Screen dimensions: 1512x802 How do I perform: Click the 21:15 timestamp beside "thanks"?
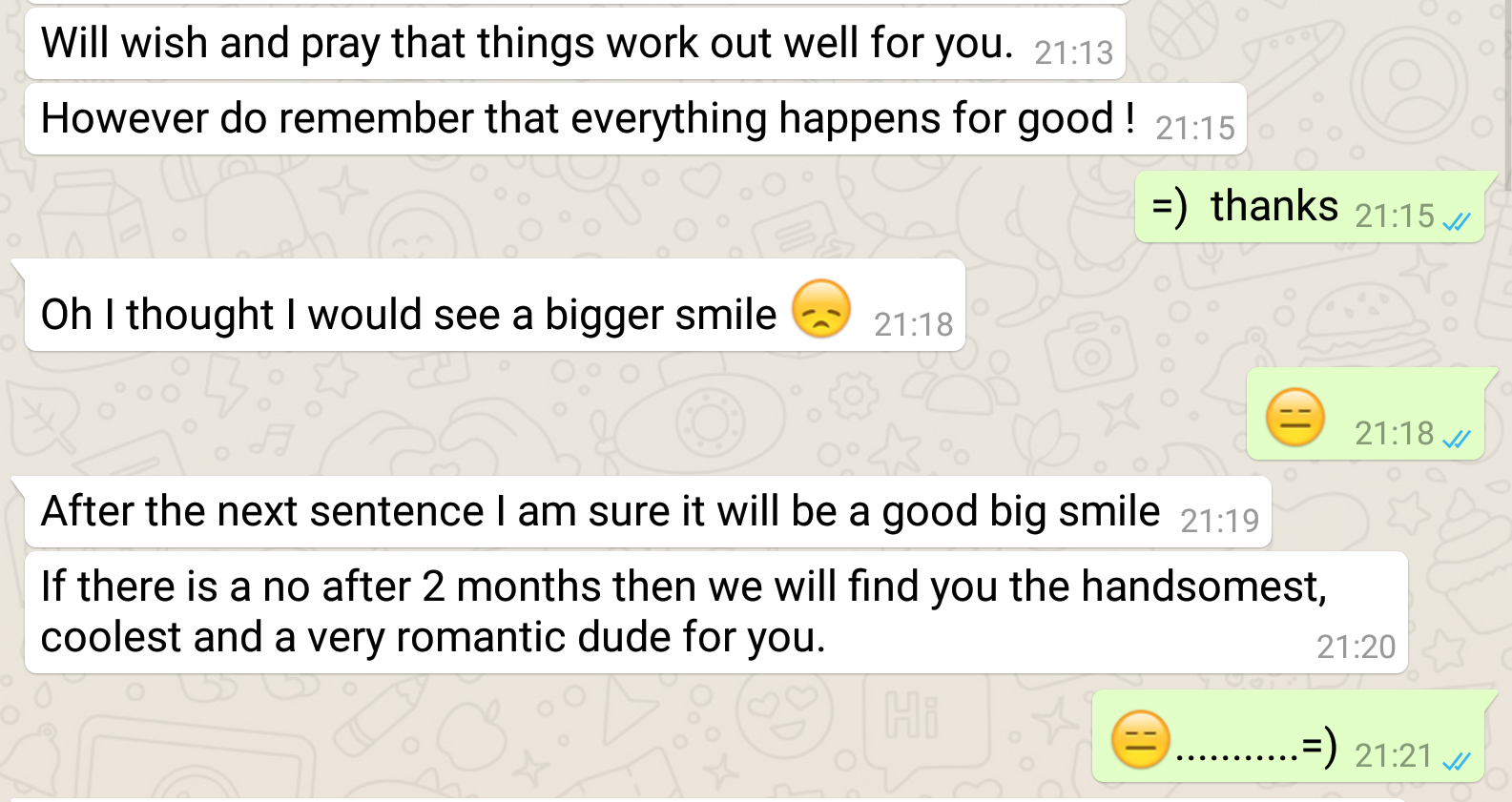[x=1394, y=216]
